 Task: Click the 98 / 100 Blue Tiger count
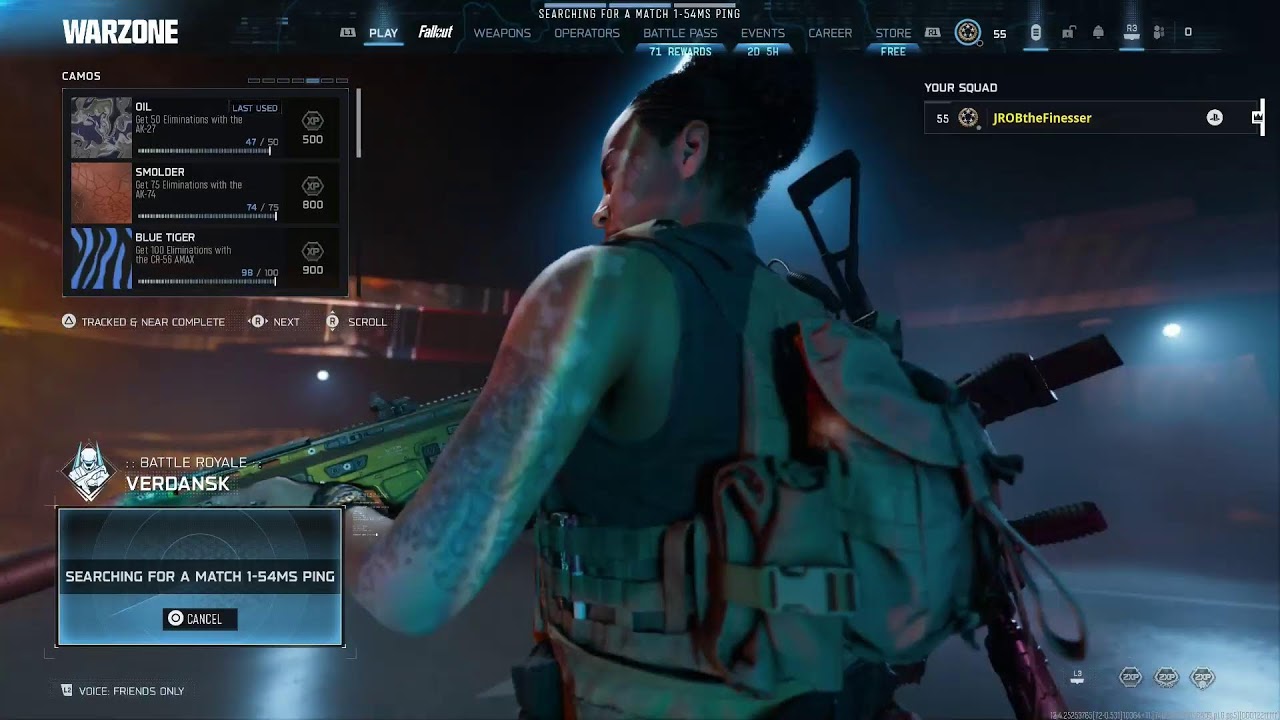click(x=260, y=273)
